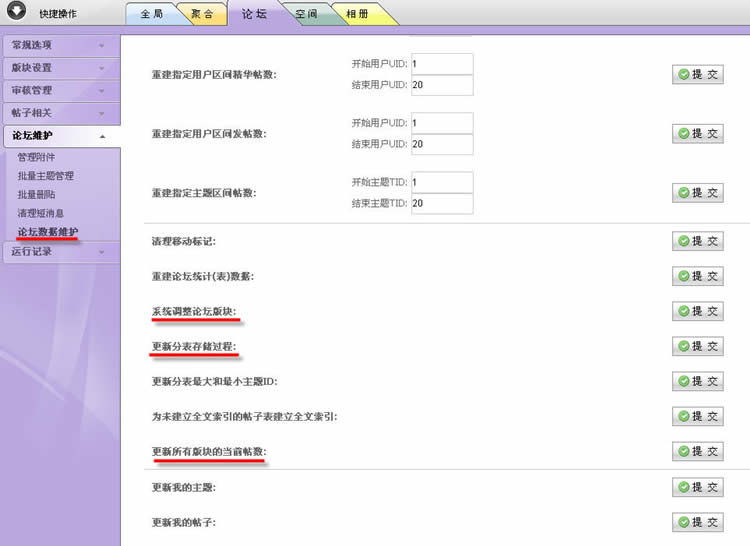750x546 pixels.
Task: Expand the 版块设置 sidebar section
Action: tap(58, 68)
